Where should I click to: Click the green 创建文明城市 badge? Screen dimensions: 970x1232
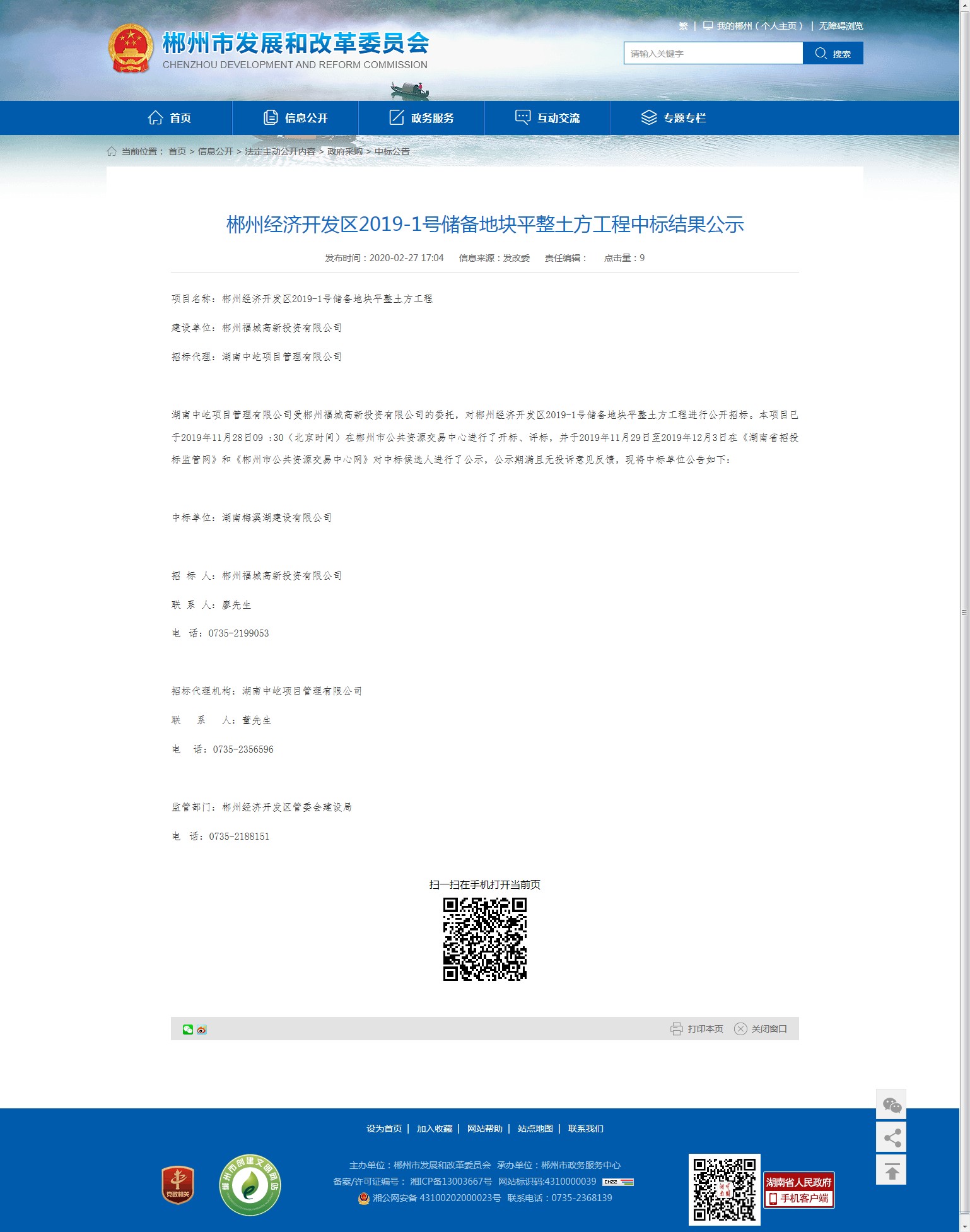[x=250, y=1185]
